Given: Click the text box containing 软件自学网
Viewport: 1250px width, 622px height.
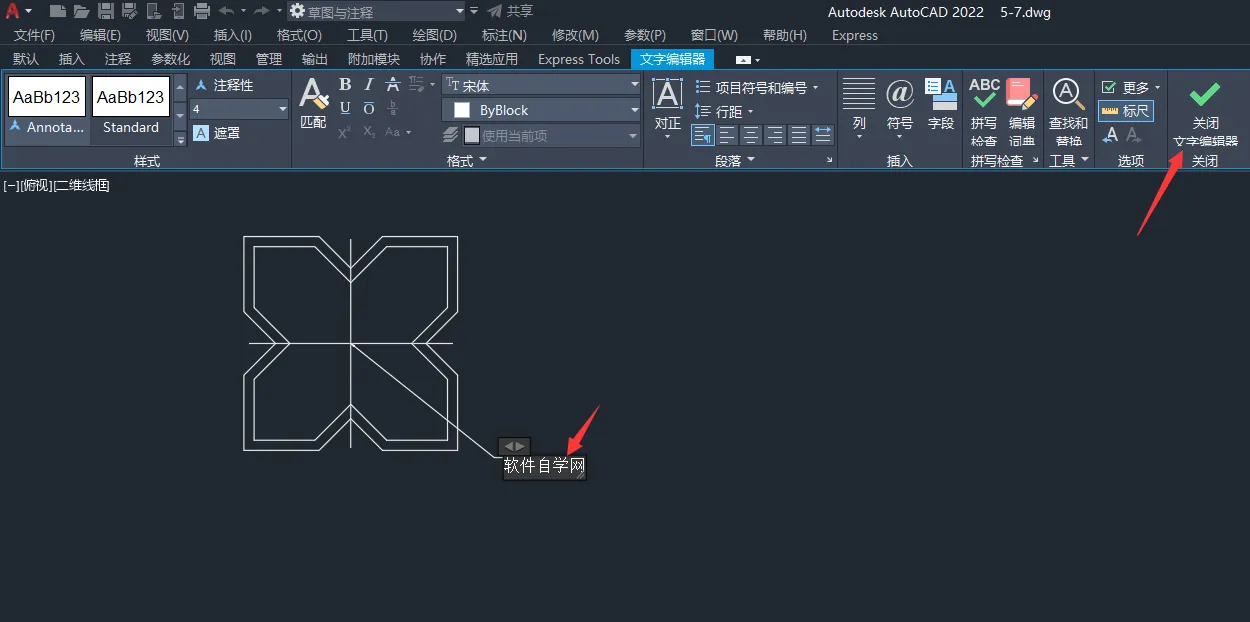Looking at the screenshot, I should pos(544,466).
